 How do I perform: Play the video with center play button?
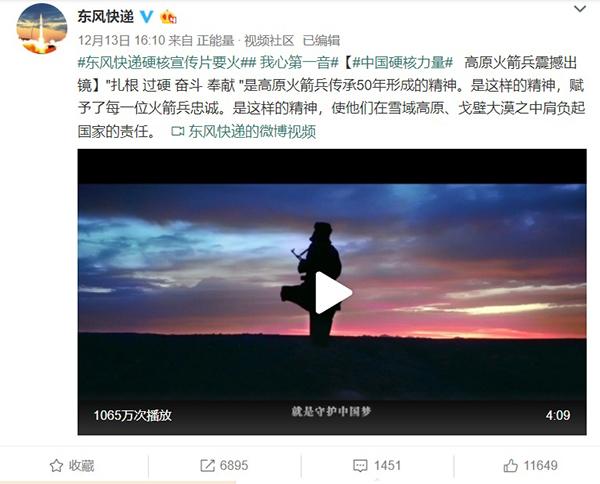(333, 293)
